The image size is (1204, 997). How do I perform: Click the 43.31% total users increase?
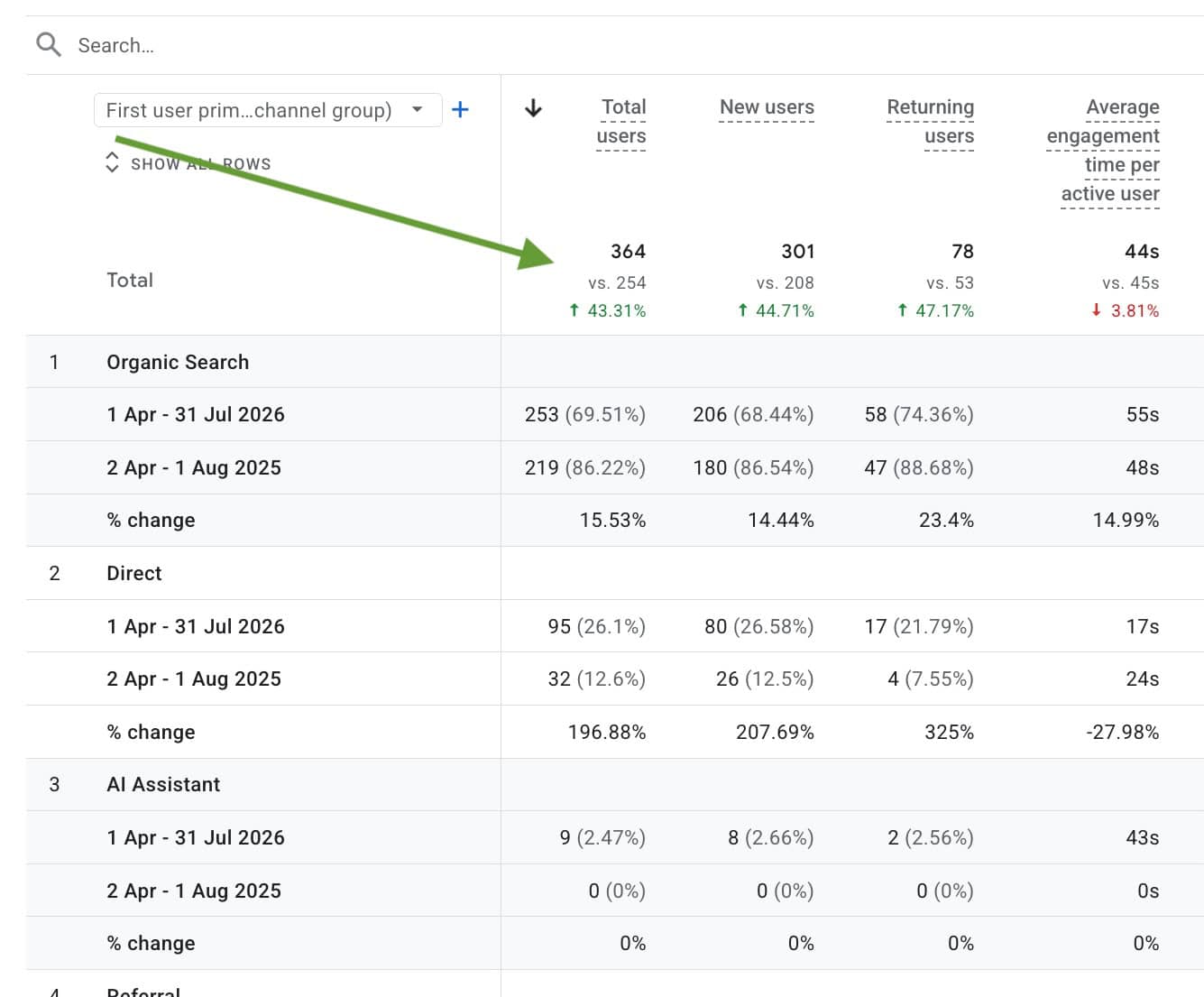607,310
